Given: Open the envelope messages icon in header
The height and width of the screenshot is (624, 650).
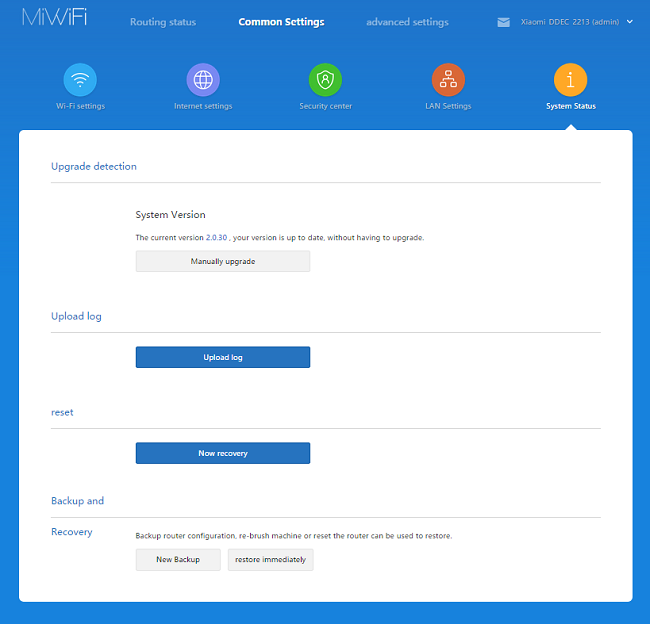Looking at the screenshot, I should [x=504, y=22].
